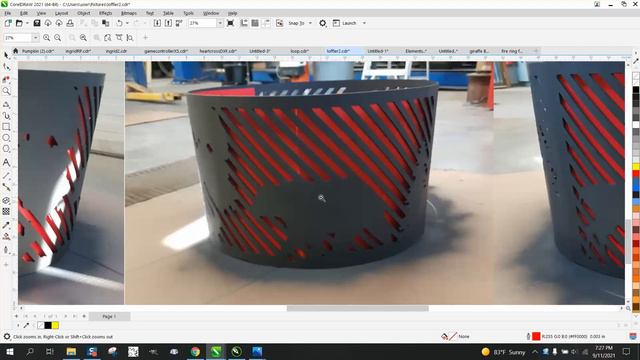Click the Full-Screen Preview icon
Viewport: 640px width, 360px height.
click(230, 23)
